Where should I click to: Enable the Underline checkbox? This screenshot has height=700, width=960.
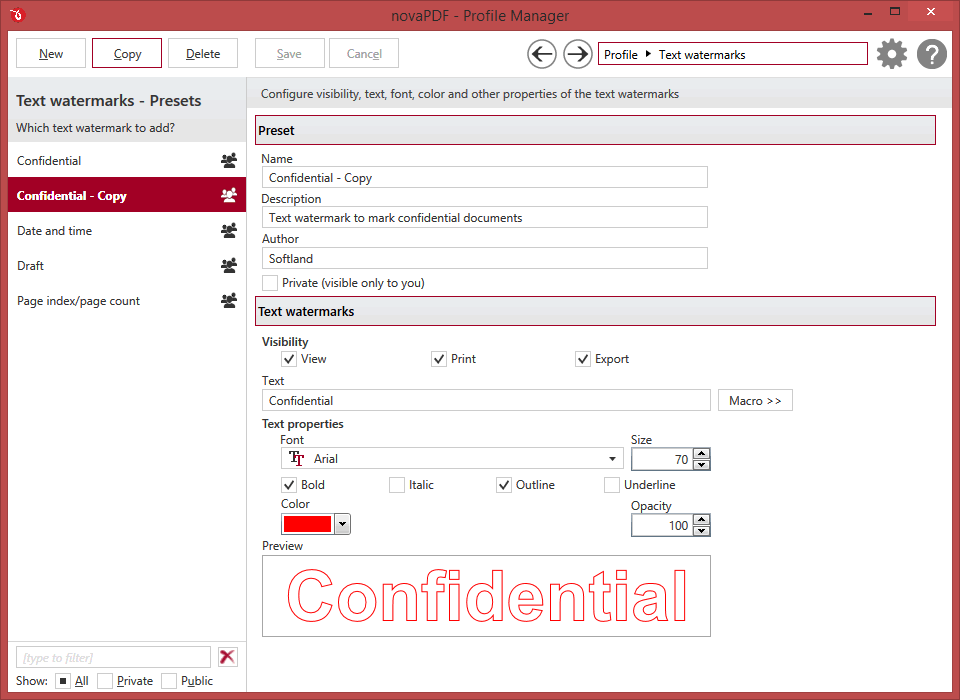[x=612, y=485]
